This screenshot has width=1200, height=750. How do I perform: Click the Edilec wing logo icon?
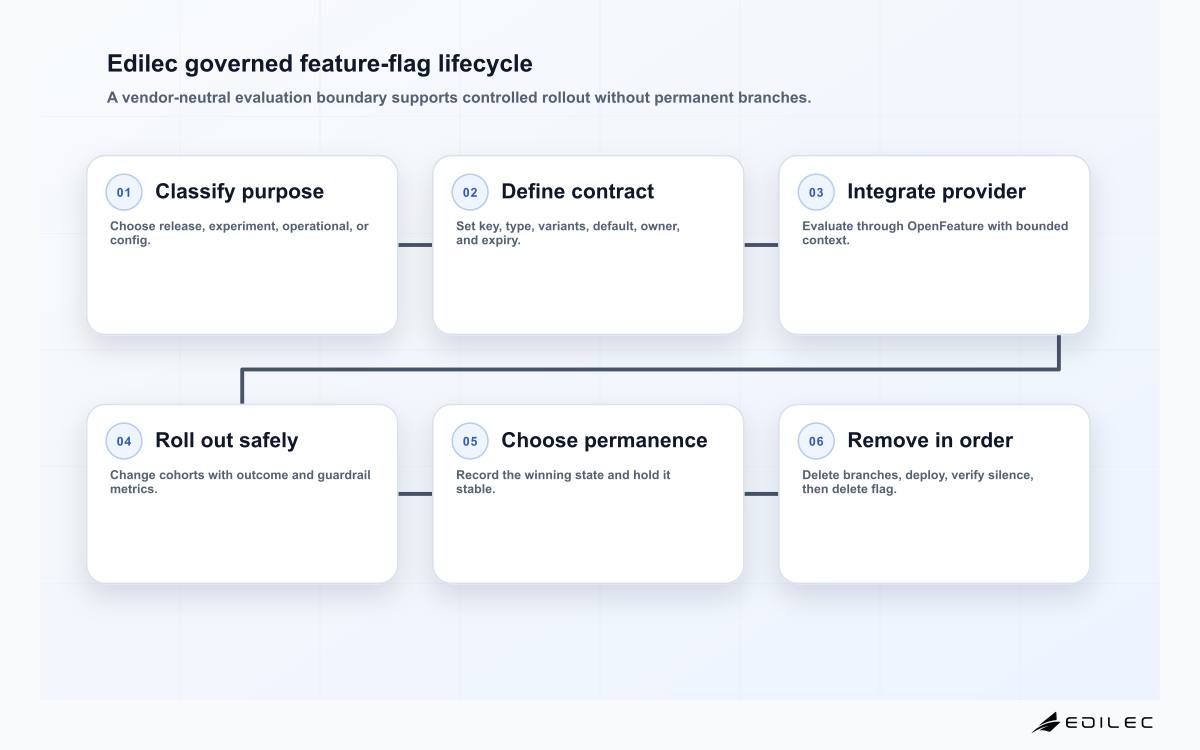click(x=1046, y=722)
